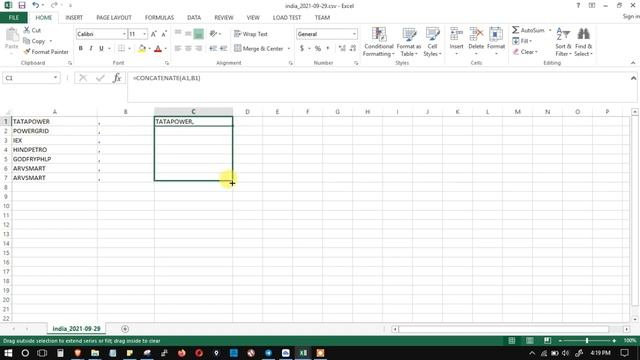Open the General number format dropdown

[354, 34]
